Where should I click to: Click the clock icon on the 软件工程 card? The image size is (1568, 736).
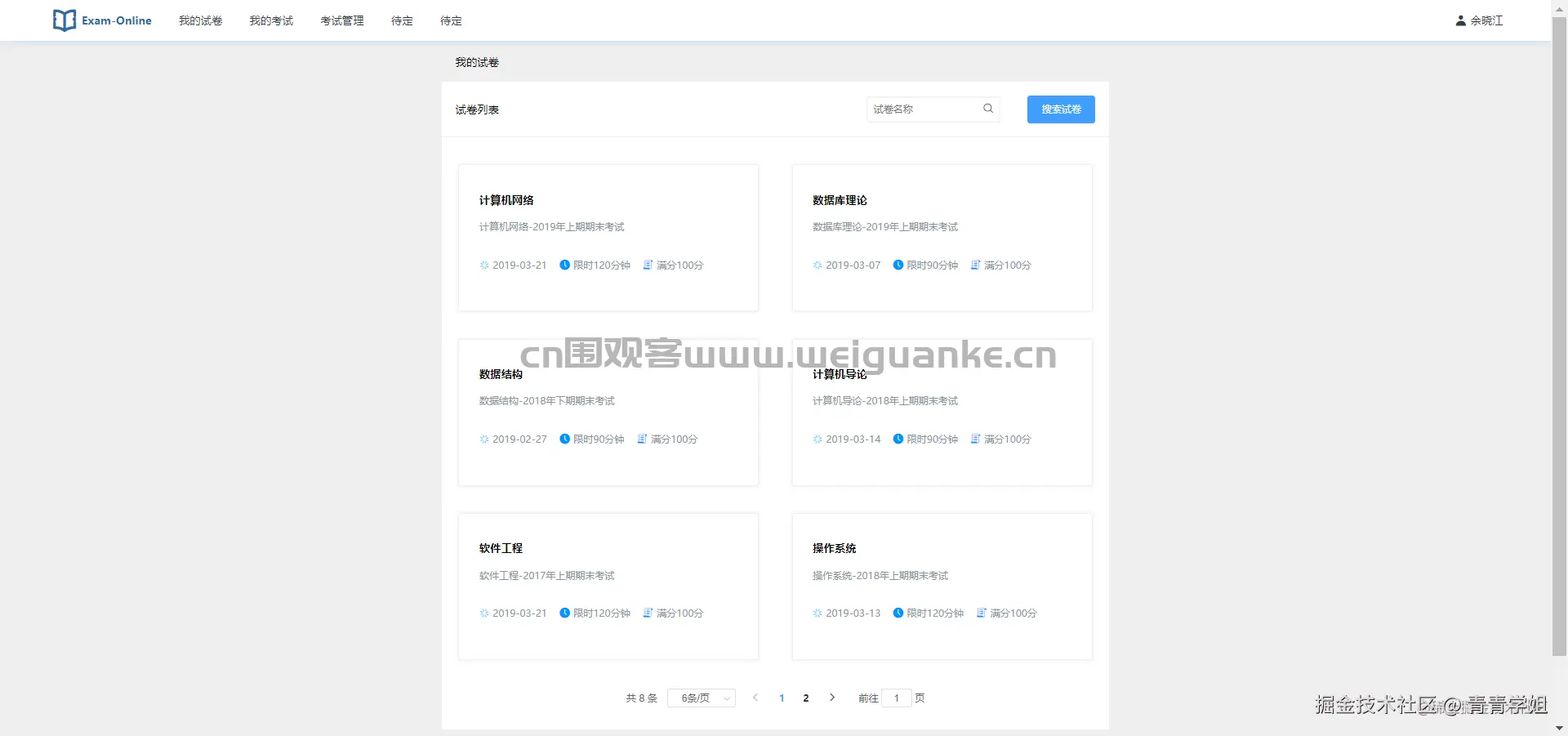tap(564, 613)
